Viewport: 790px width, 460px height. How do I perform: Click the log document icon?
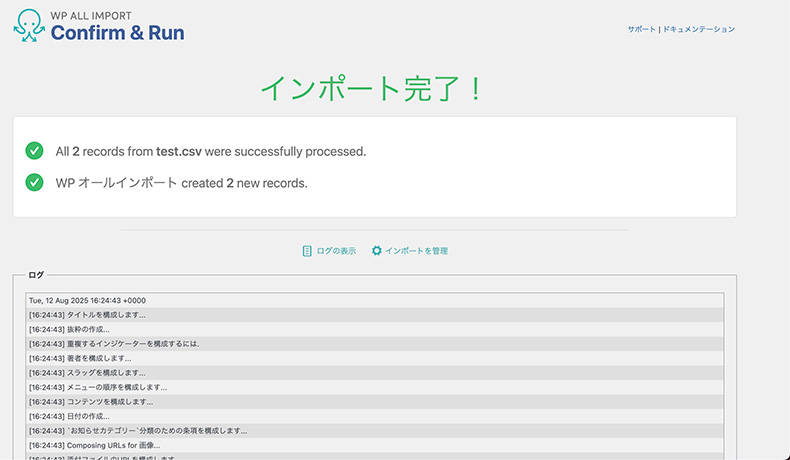coord(307,251)
